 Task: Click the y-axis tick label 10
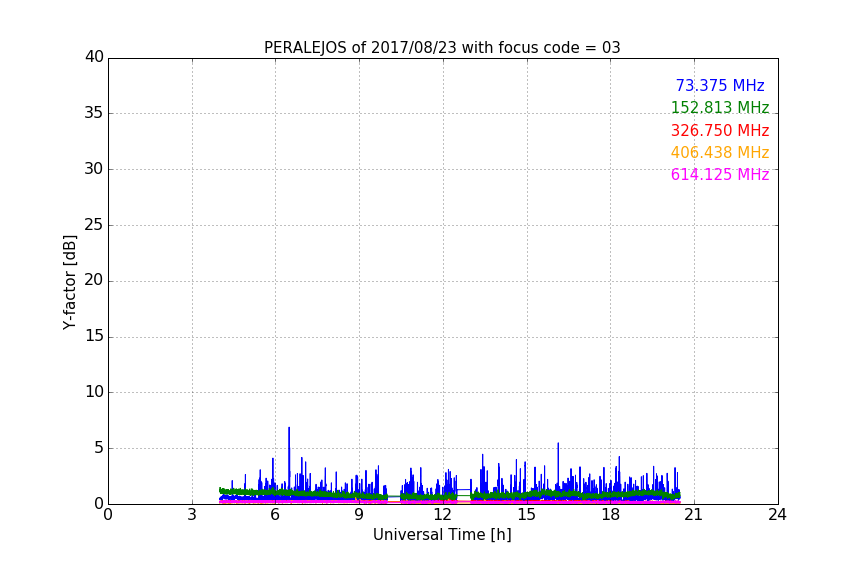[x=94, y=392]
